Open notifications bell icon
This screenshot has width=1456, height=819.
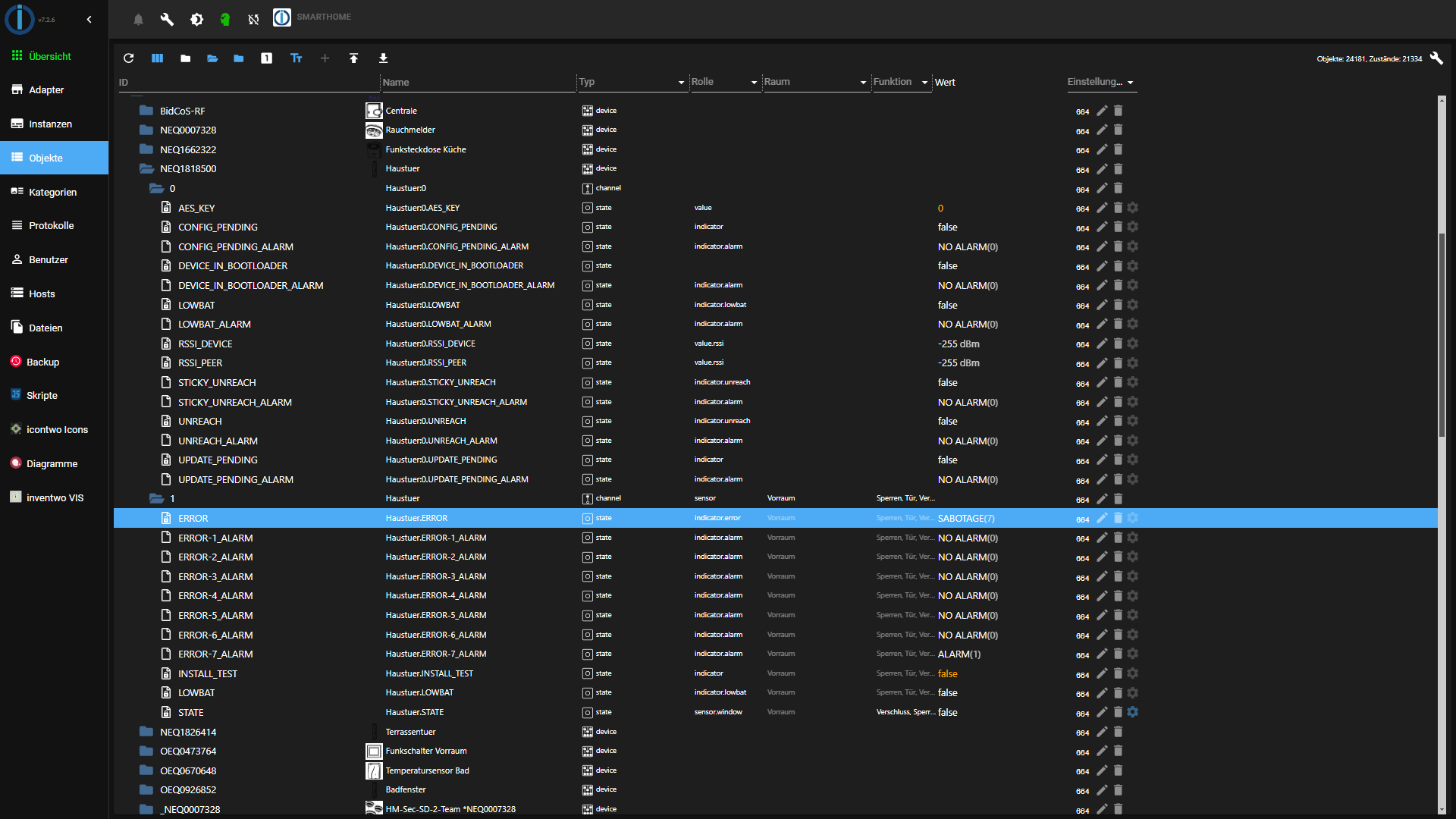[x=138, y=20]
